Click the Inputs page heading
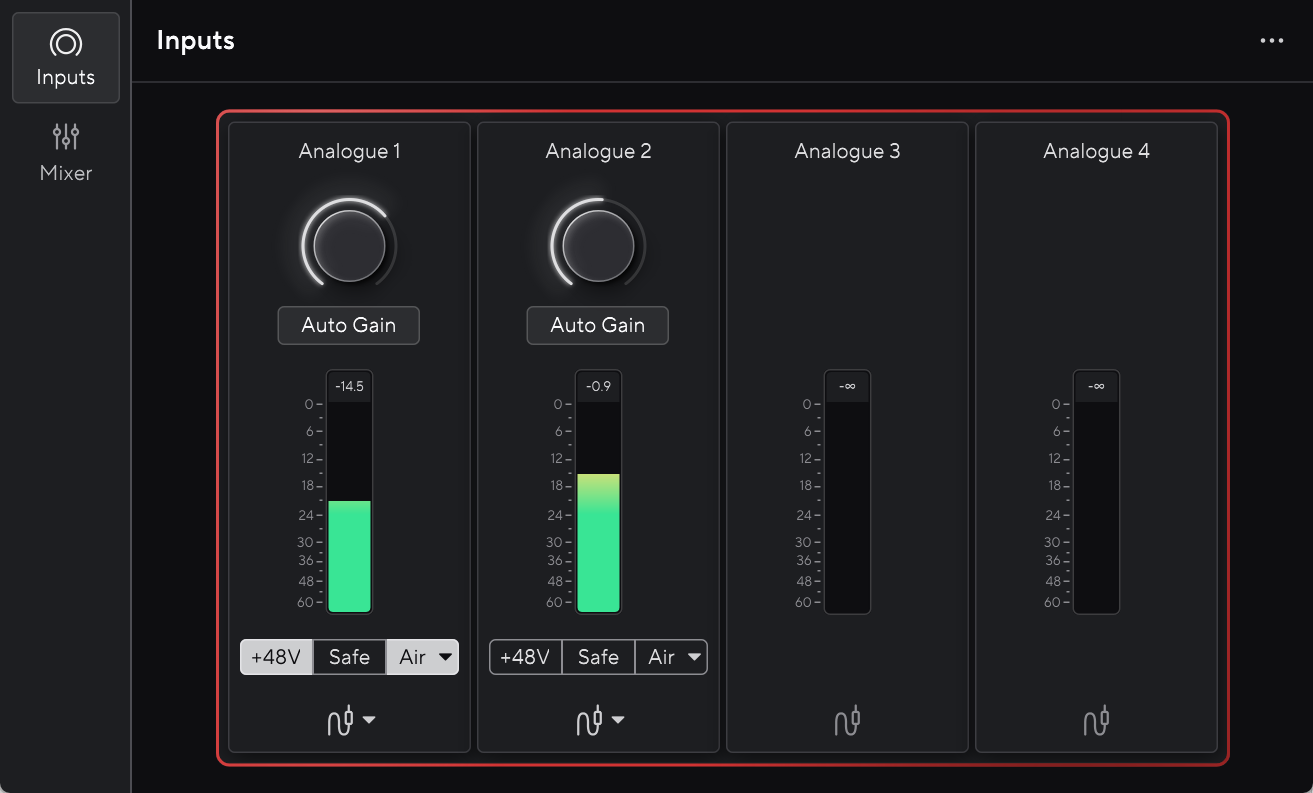The height and width of the screenshot is (793, 1313). (x=196, y=41)
